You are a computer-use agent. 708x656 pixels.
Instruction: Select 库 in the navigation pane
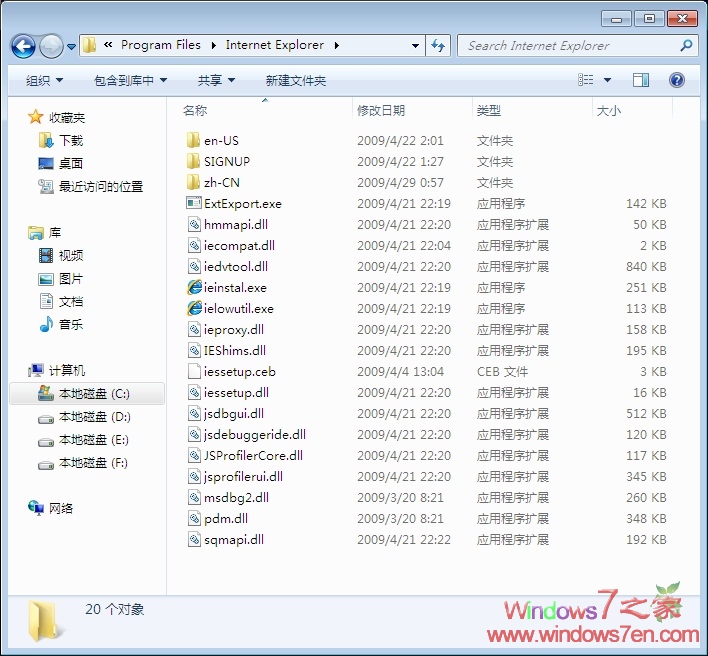(55, 233)
